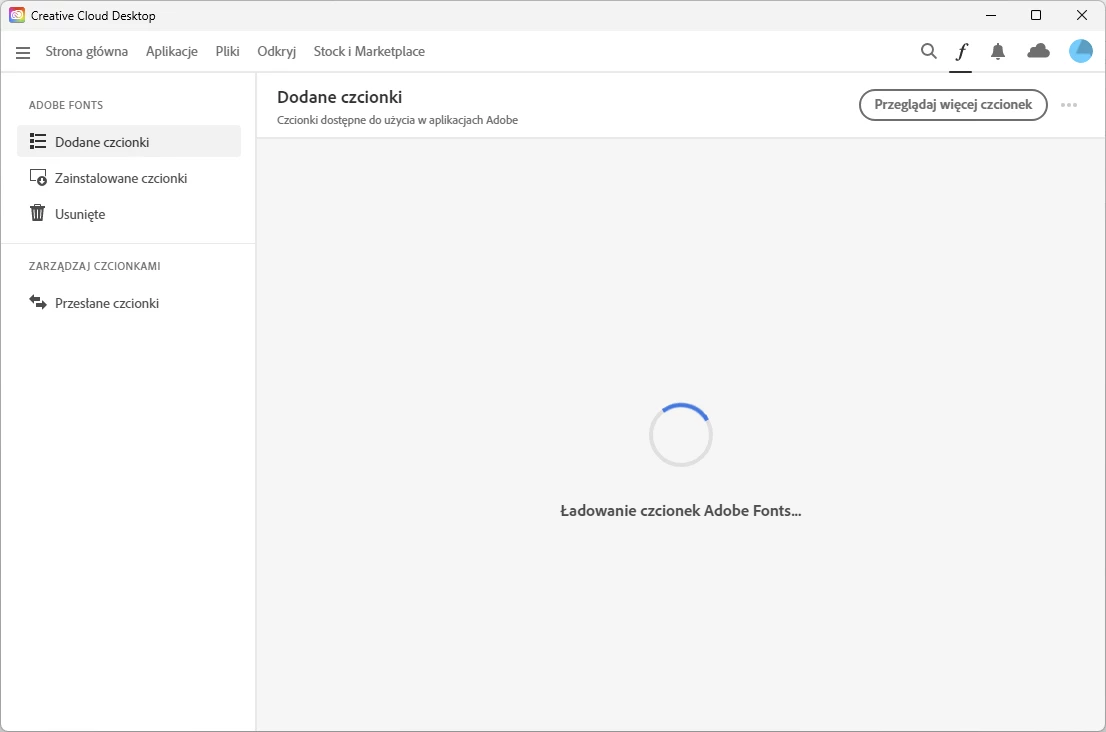Click "Ładowanie czcionek Adobe Fonts..." text
Image resolution: width=1106 pixels, height=732 pixels.
(x=681, y=511)
